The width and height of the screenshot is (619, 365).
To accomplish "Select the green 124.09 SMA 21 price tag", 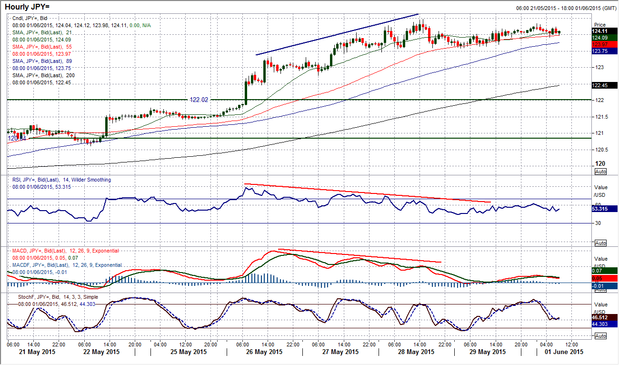I will (x=604, y=37).
